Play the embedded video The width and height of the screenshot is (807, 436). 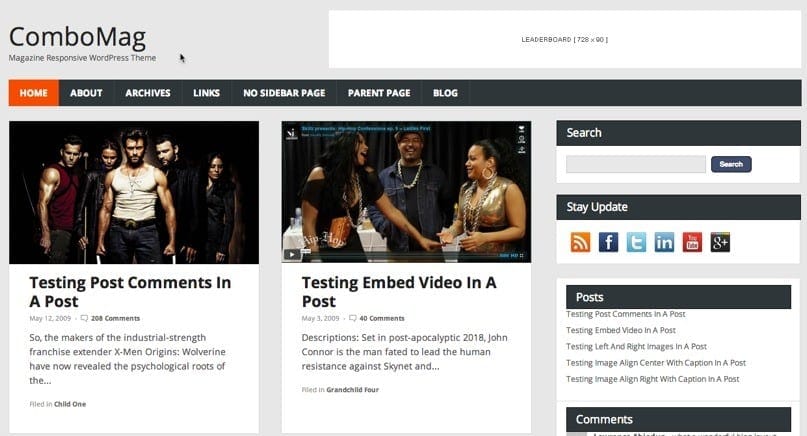(x=291, y=254)
